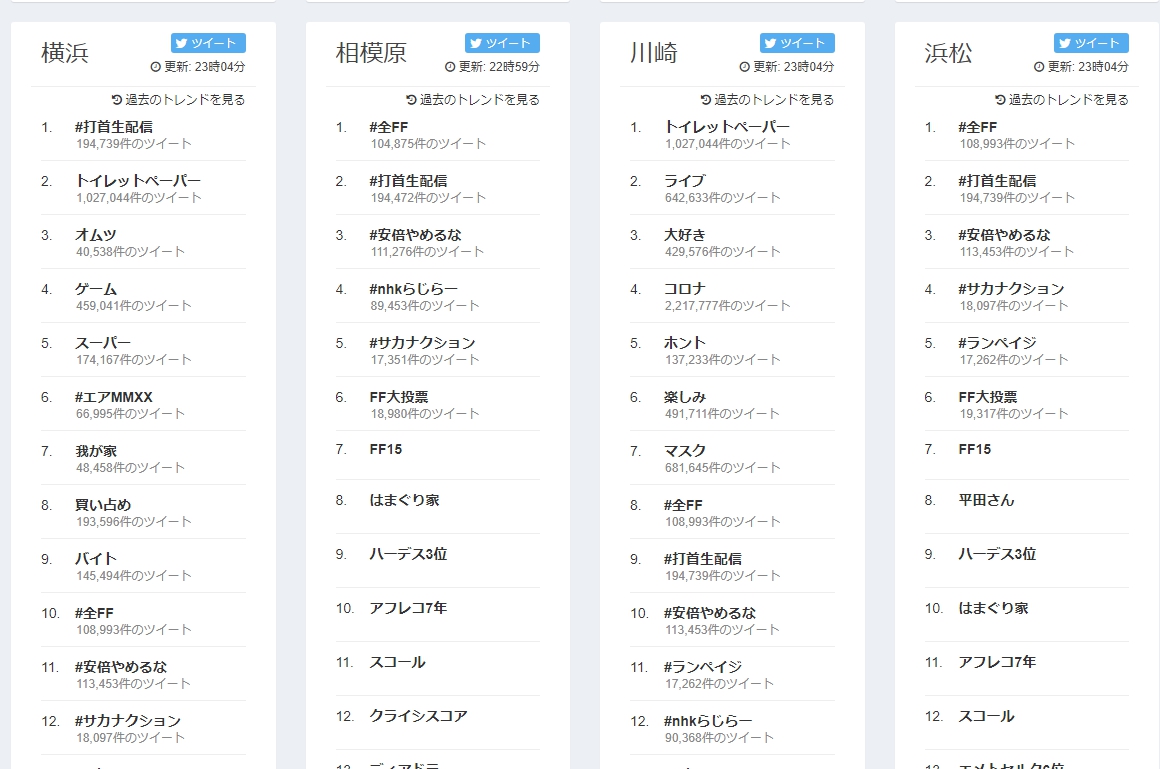The height and width of the screenshot is (769, 1160).
Task: Open クライシスコア trend in 相模原 list
Action: 419,716
